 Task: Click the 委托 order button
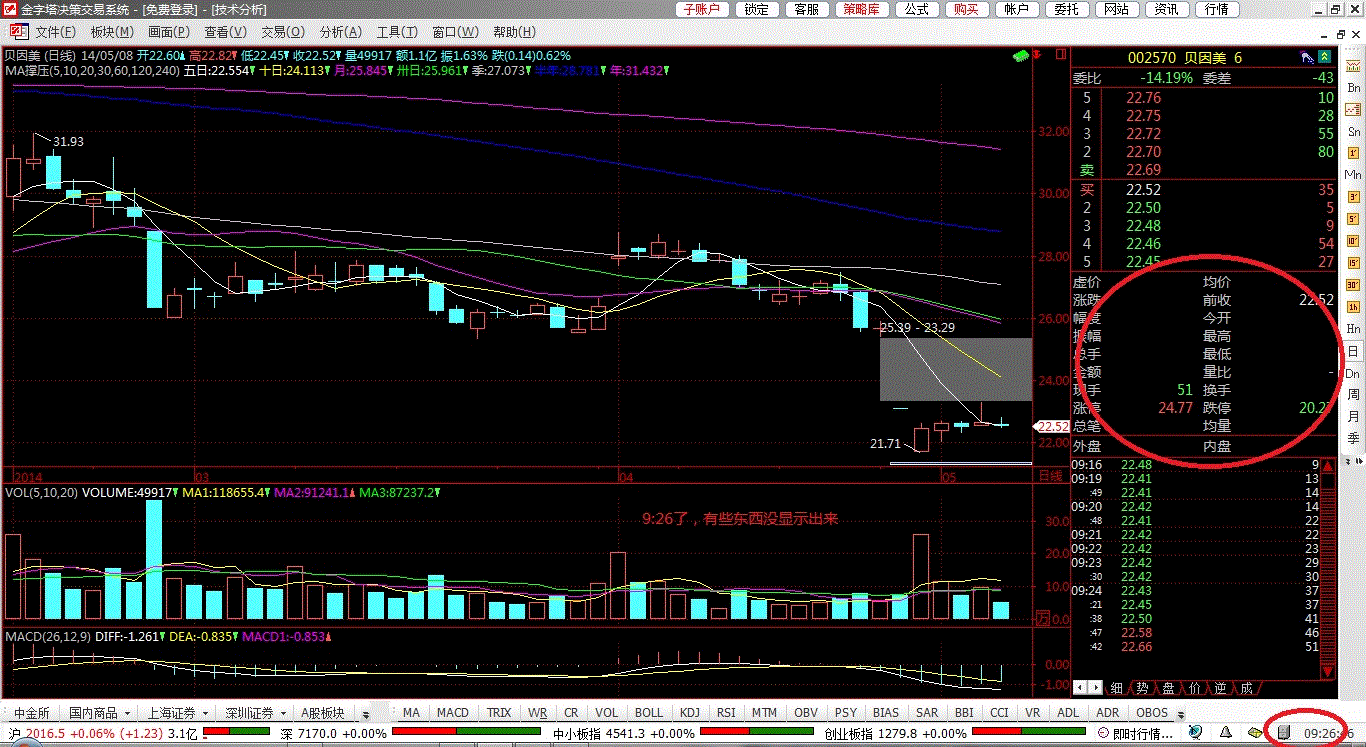(1067, 9)
